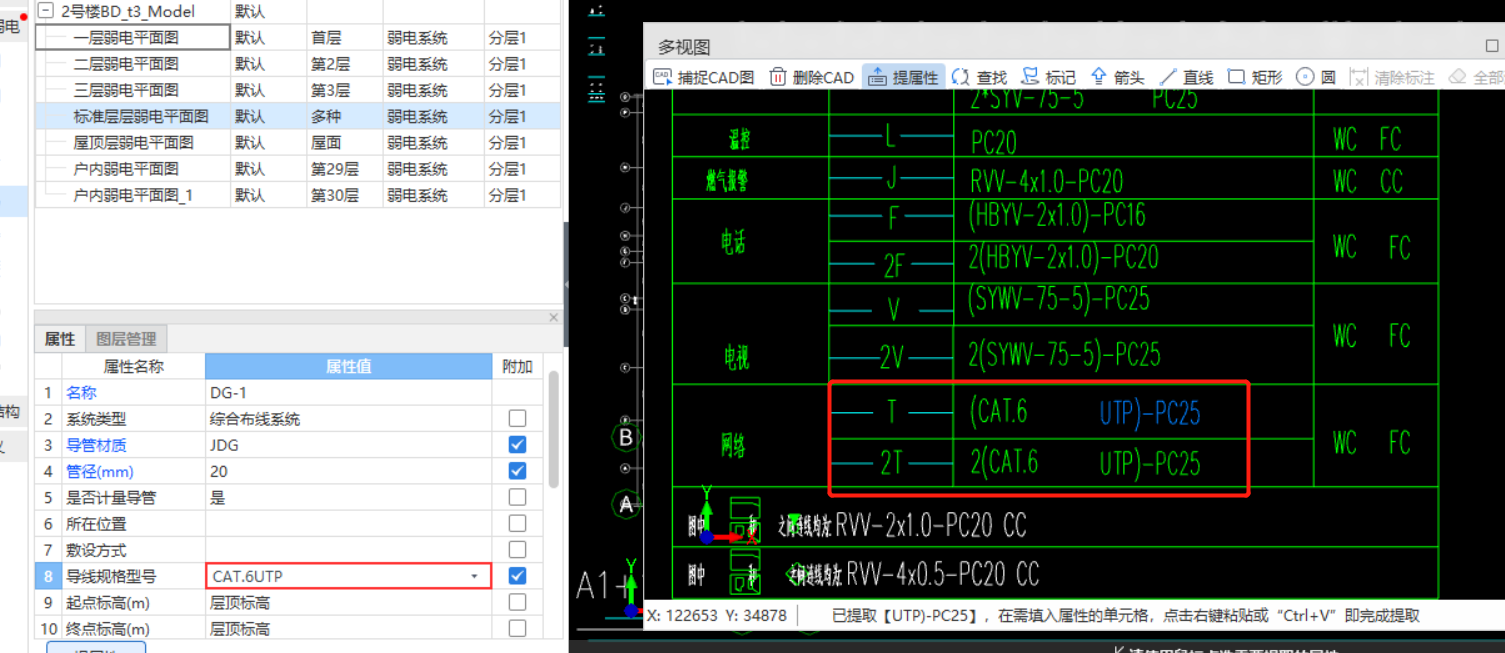Check 附加 checkbox for 敷设方式 row

pos(517,550)
